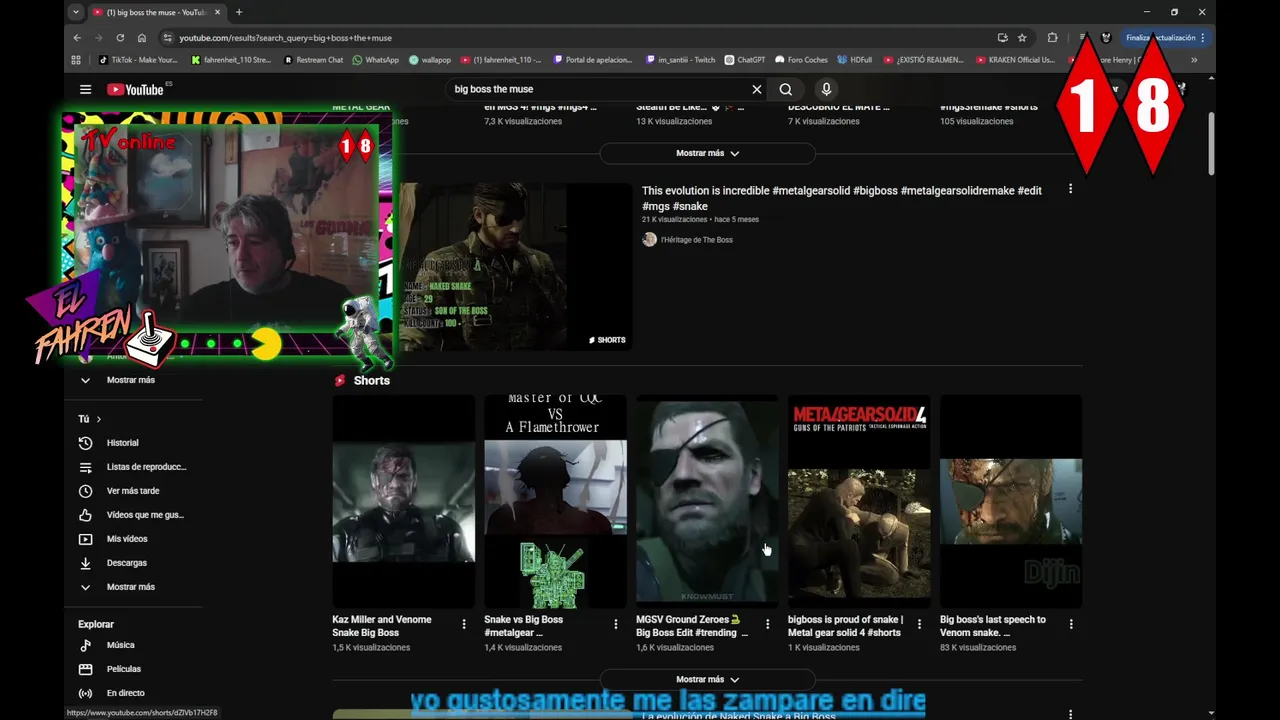Image resolution: width=1280 pixels, height=720 pixels.
Task: Expand 'Mostrar más' below Descargas in sidebar
Action: (x=131, y=587)
